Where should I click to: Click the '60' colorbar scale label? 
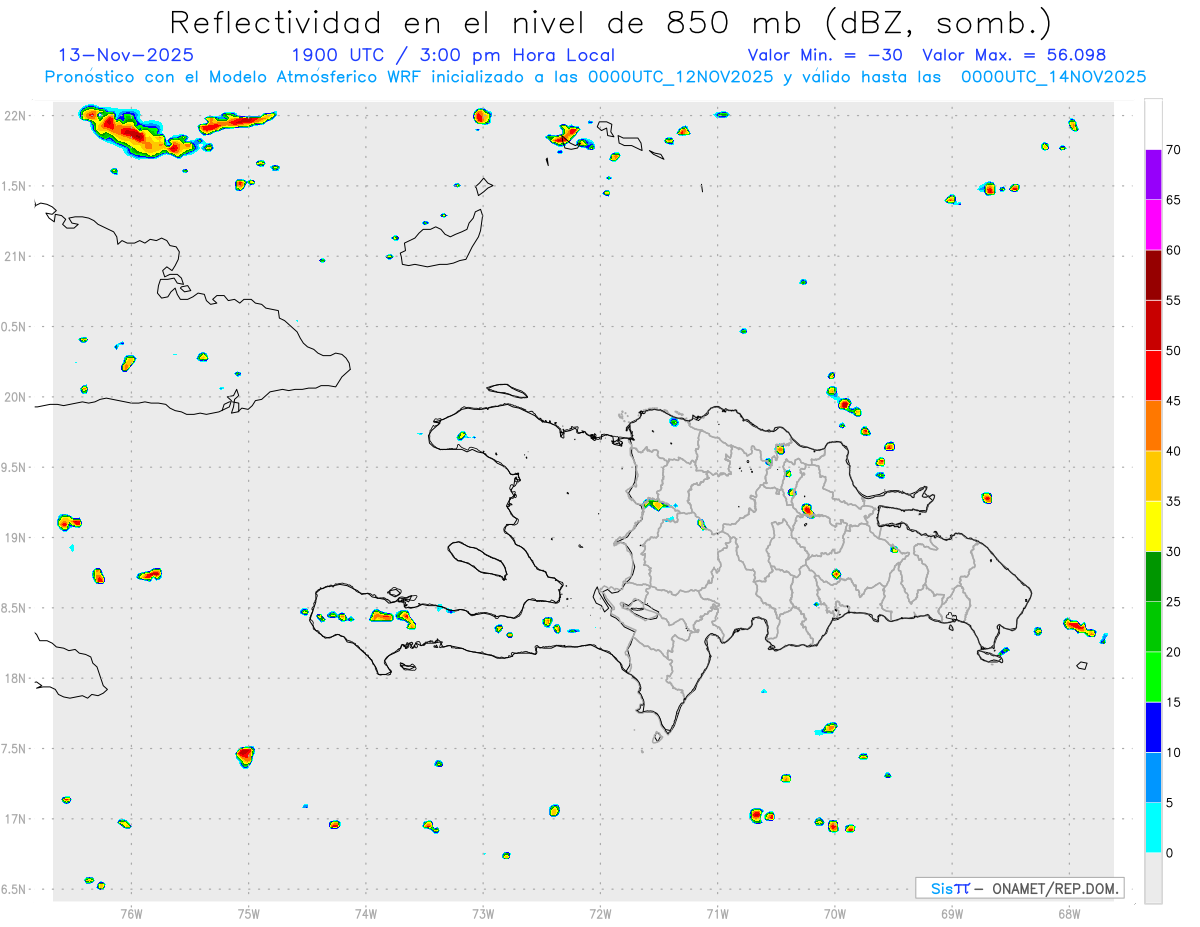1174,250
